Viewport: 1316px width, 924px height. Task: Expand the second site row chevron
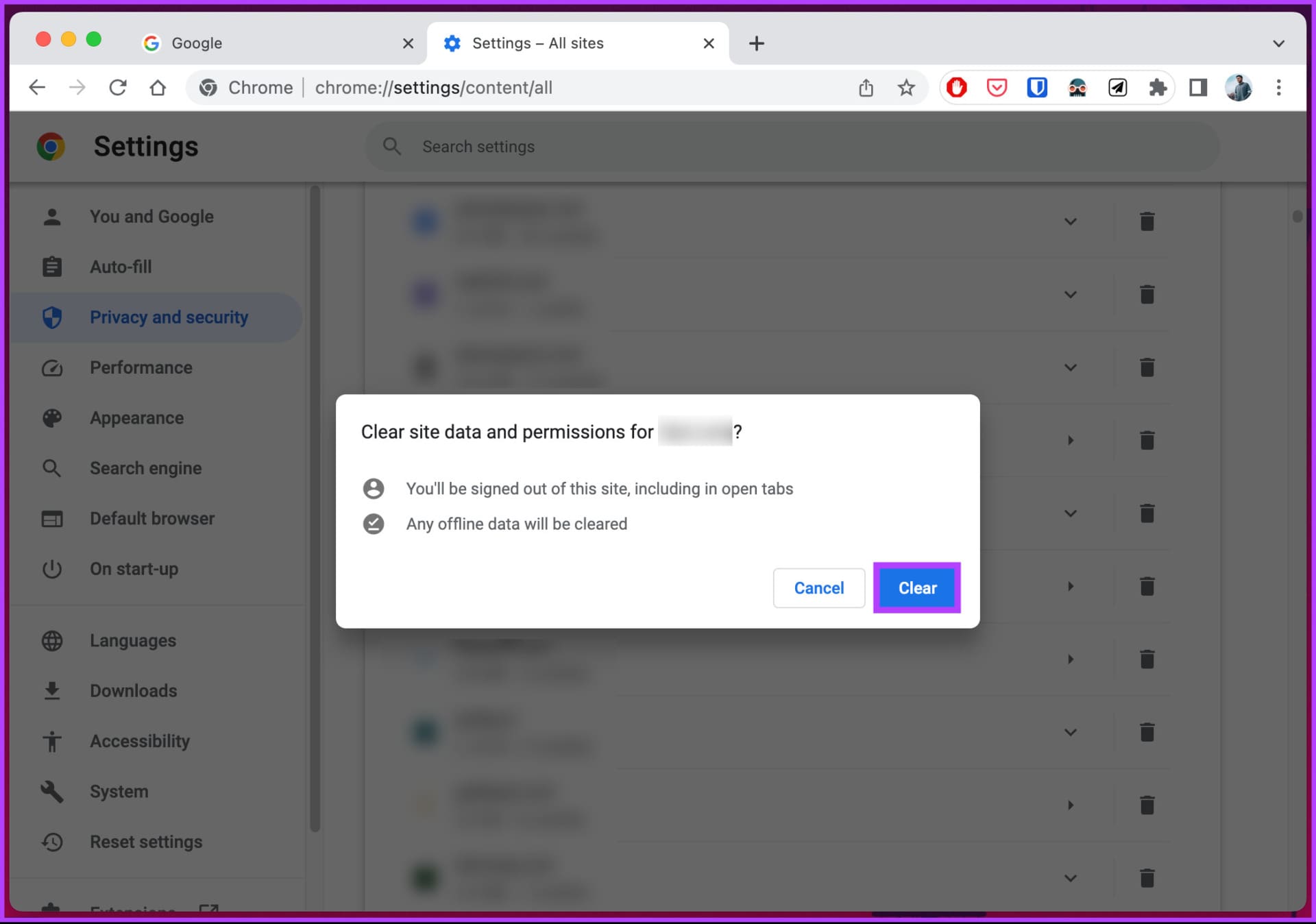point(1070,295)
